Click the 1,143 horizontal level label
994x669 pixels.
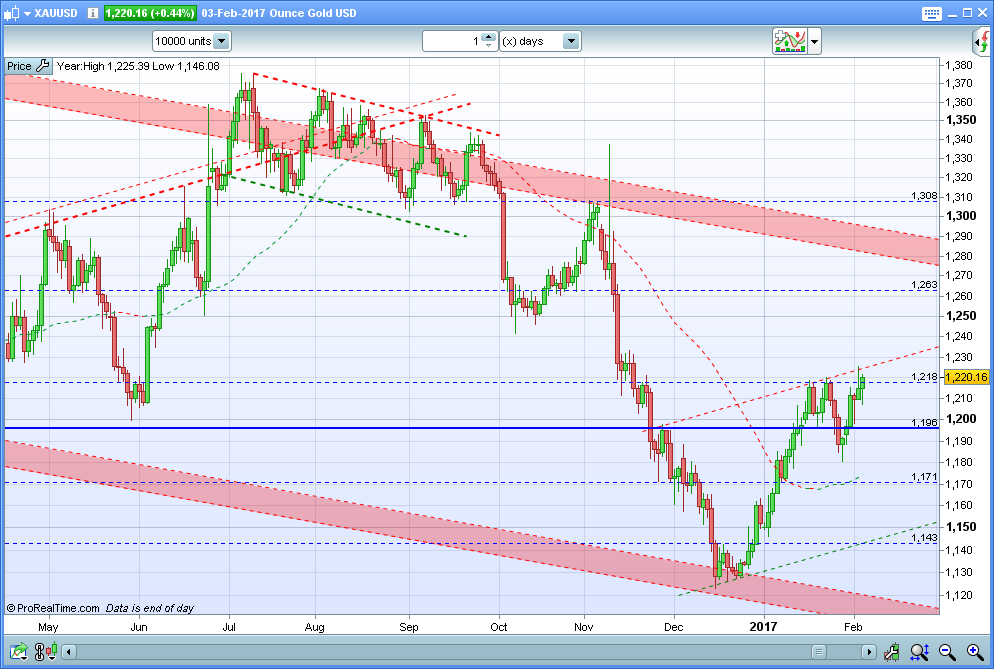924,538
